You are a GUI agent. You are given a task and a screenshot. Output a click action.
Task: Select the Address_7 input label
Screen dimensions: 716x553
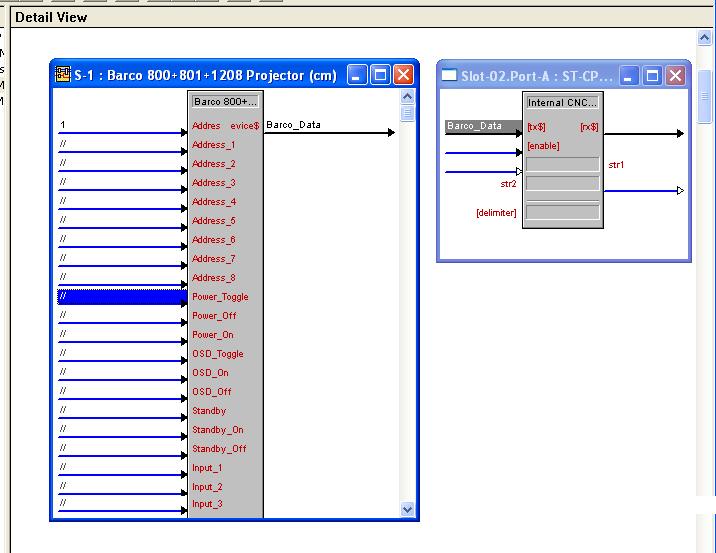tap(214, 259)
